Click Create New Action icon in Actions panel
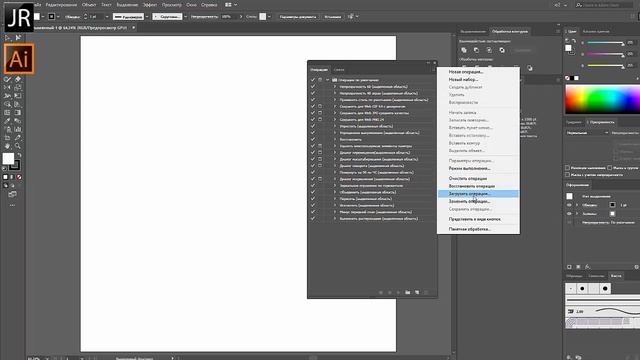 point(417,292)
